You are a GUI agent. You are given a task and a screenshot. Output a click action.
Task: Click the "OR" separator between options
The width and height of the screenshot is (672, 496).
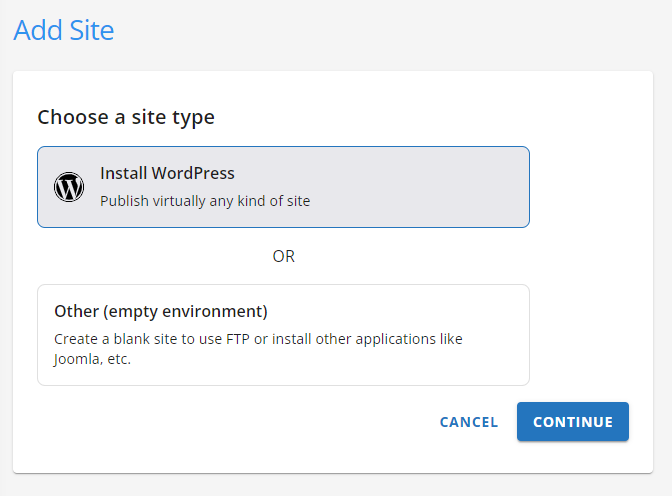284,256
